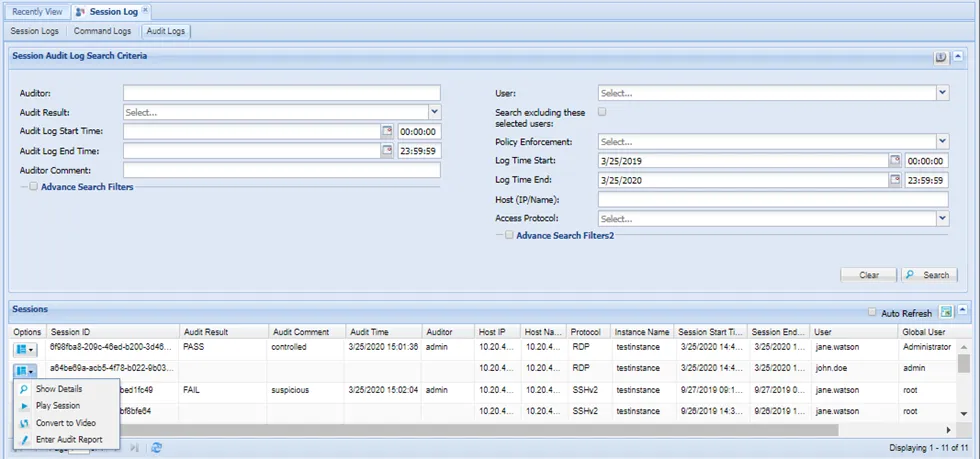The image size is (980, 459).
Task: Click the Log Time Start date field
Action: (744, 161)
